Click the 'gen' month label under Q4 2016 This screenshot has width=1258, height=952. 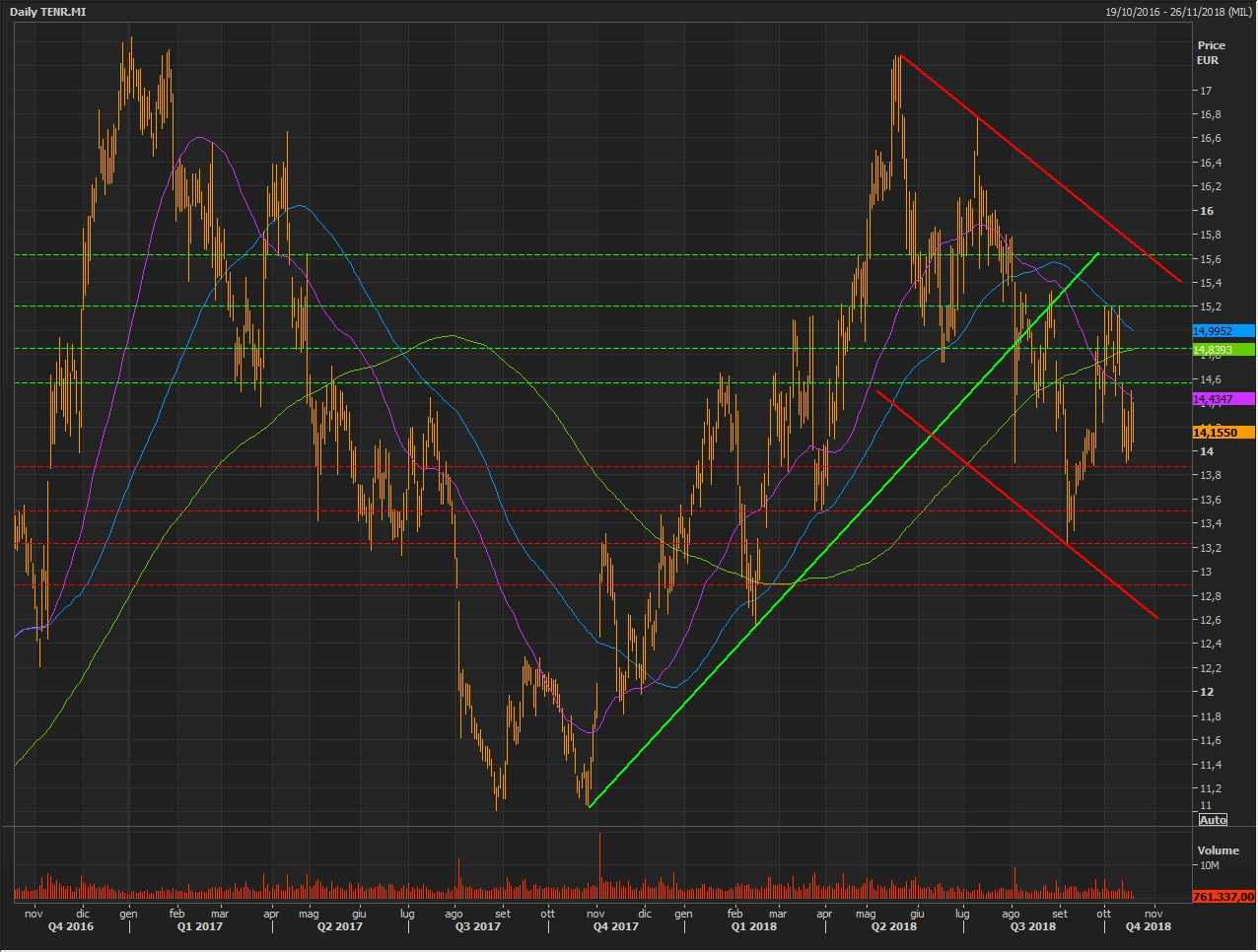[x=128, y=914]
